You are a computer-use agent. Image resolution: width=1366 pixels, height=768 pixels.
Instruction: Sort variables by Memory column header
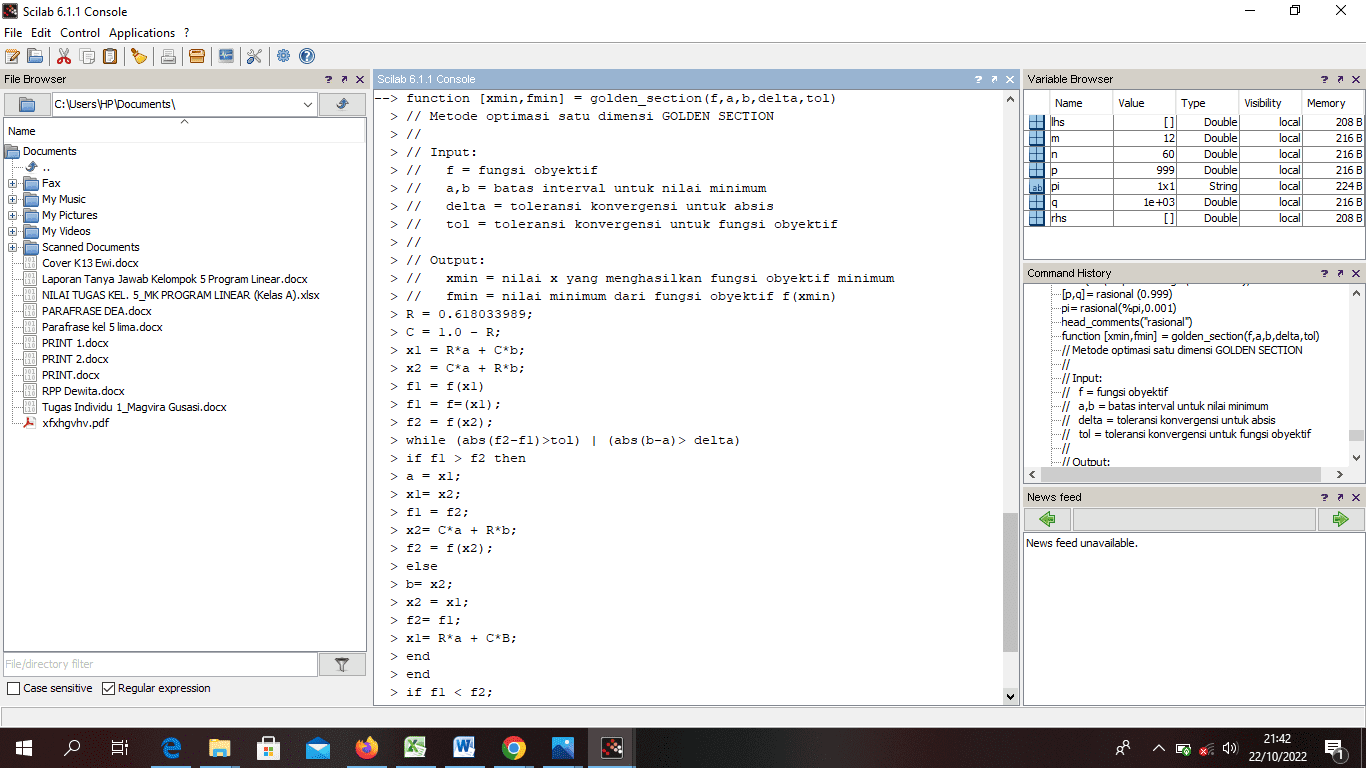[1333, 103]
